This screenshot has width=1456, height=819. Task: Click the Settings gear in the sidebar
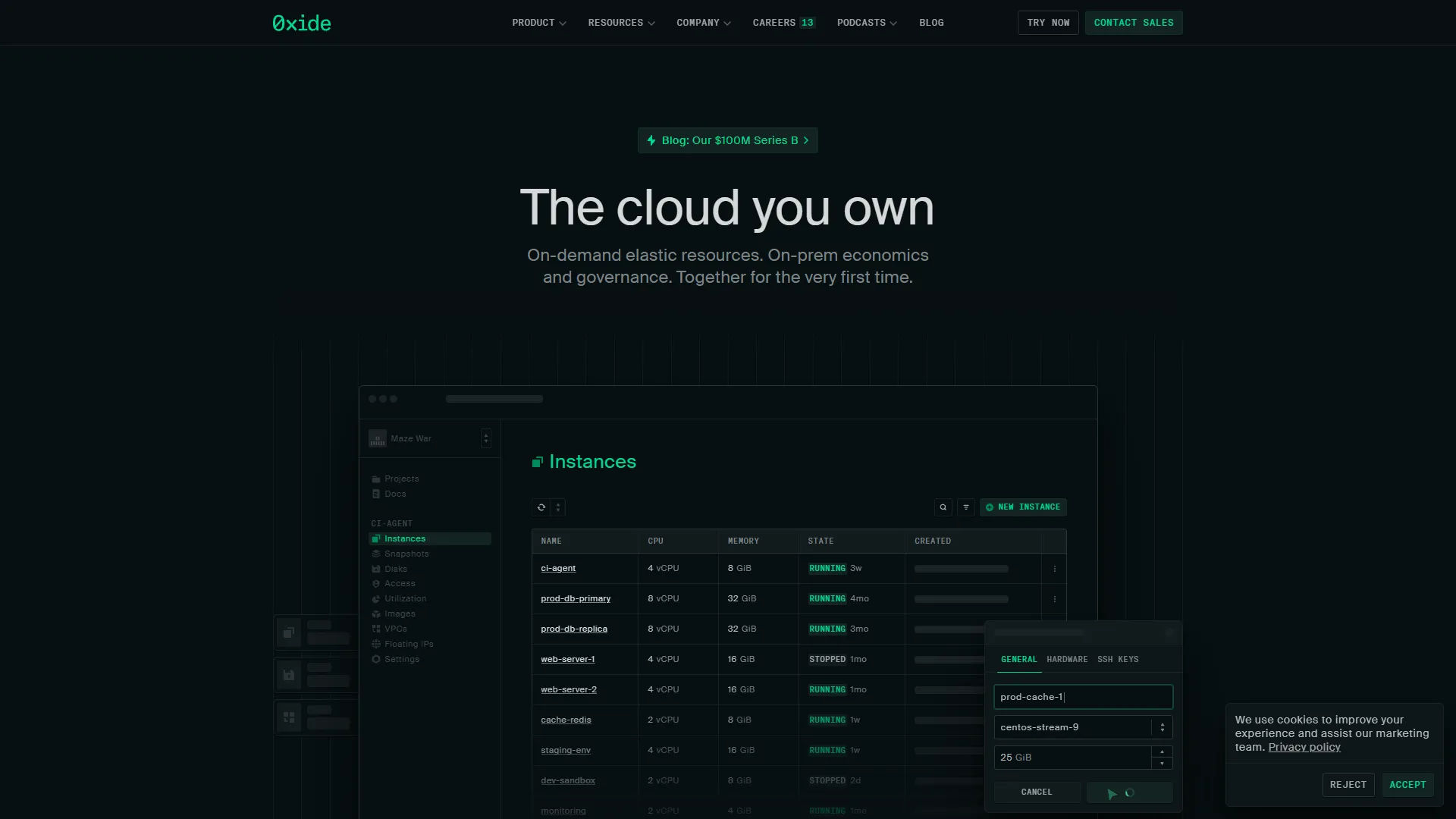tap(376, 660)
